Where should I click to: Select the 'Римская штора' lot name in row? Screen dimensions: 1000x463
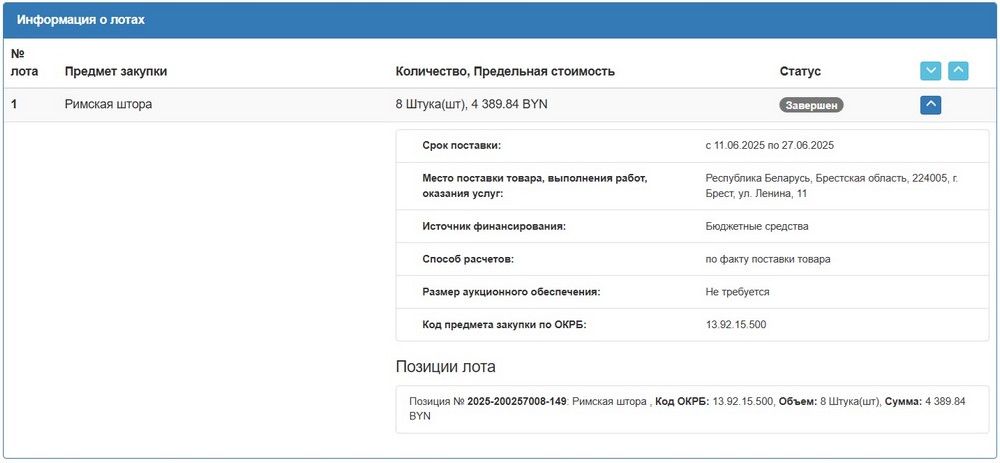[x=108, y=104]
